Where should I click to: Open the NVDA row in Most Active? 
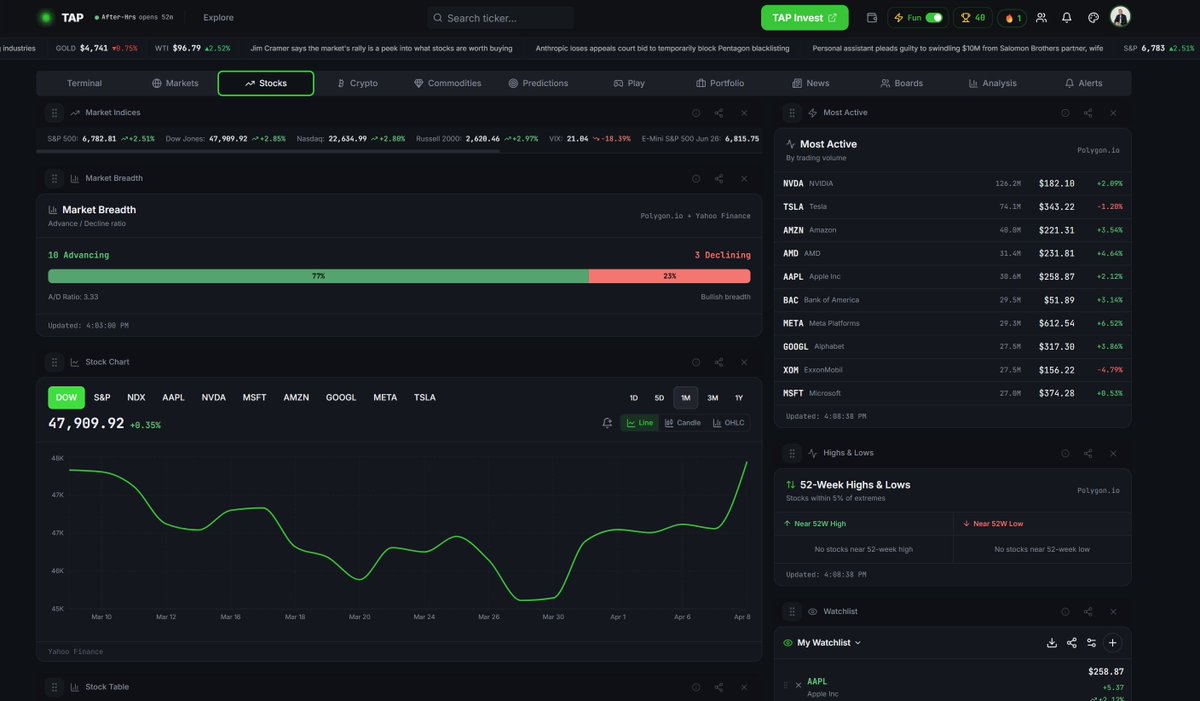(953, 184)
